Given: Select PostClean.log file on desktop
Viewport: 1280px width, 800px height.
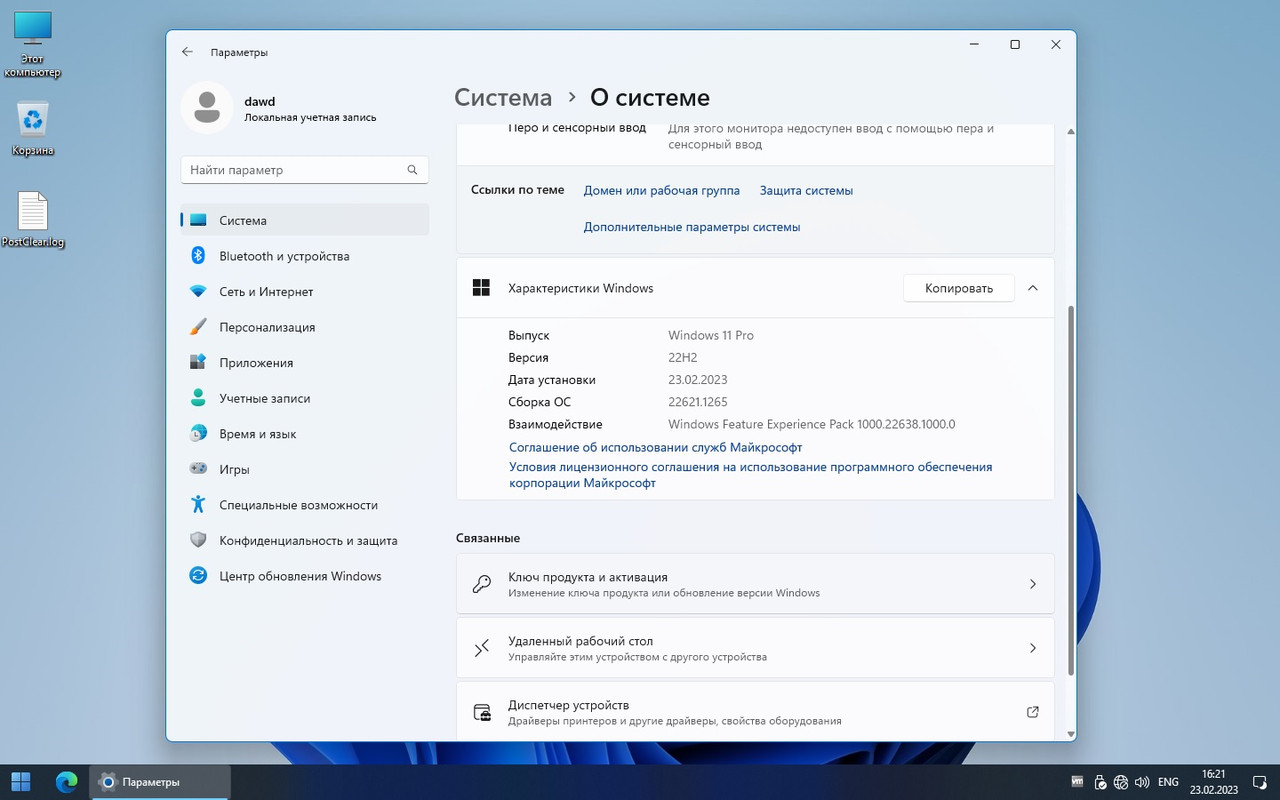Looking at the screenshot, I should tap(33, 219).
